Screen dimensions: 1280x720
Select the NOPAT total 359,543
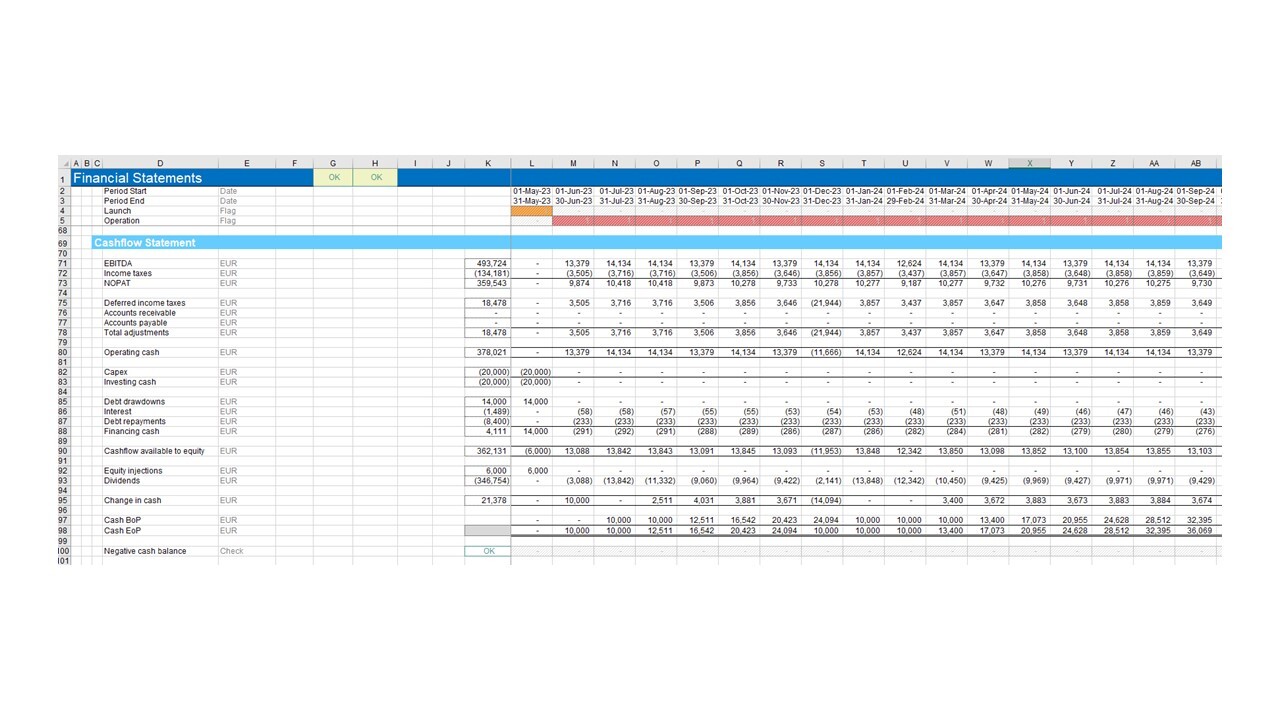(487, 283)
